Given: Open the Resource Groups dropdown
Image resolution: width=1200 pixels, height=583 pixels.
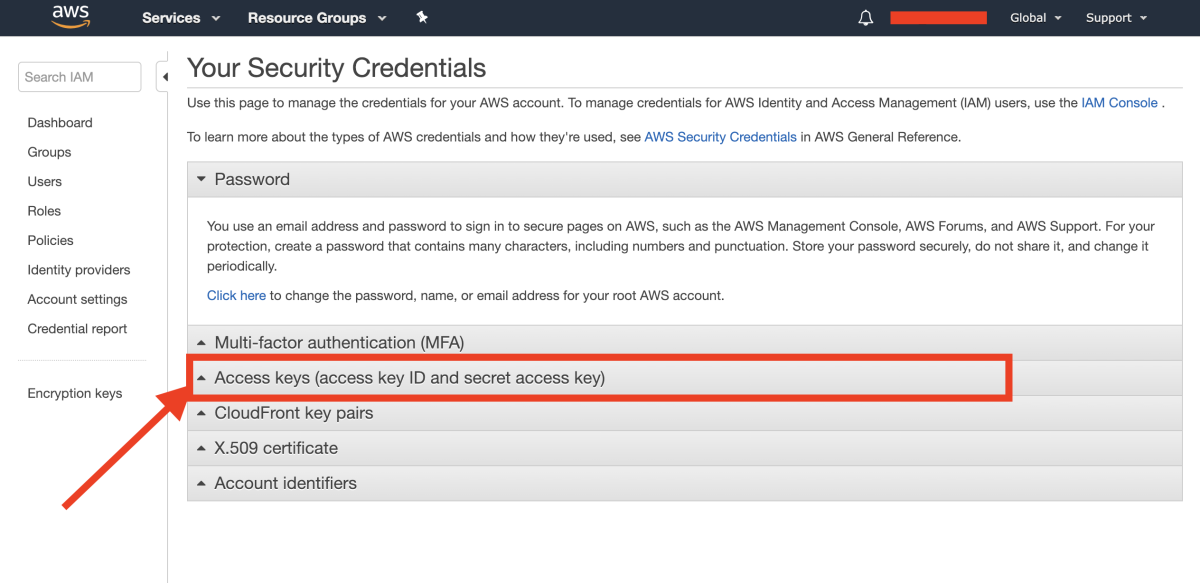Looking at the screenshot, I should pos(316,18).
